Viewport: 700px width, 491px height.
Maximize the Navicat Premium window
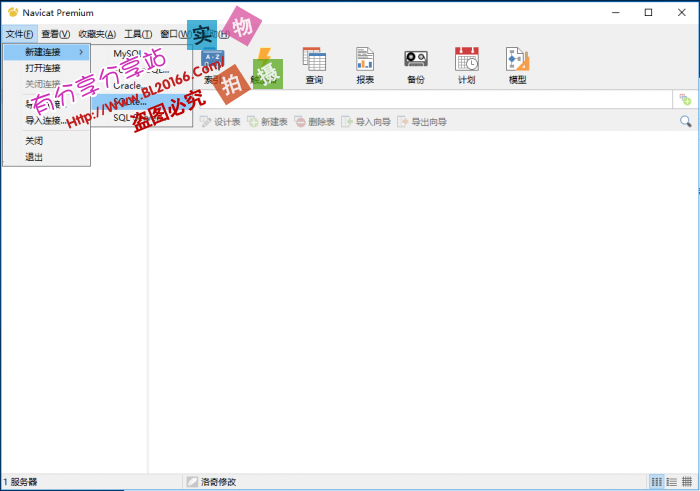click(x=649, y=12)
